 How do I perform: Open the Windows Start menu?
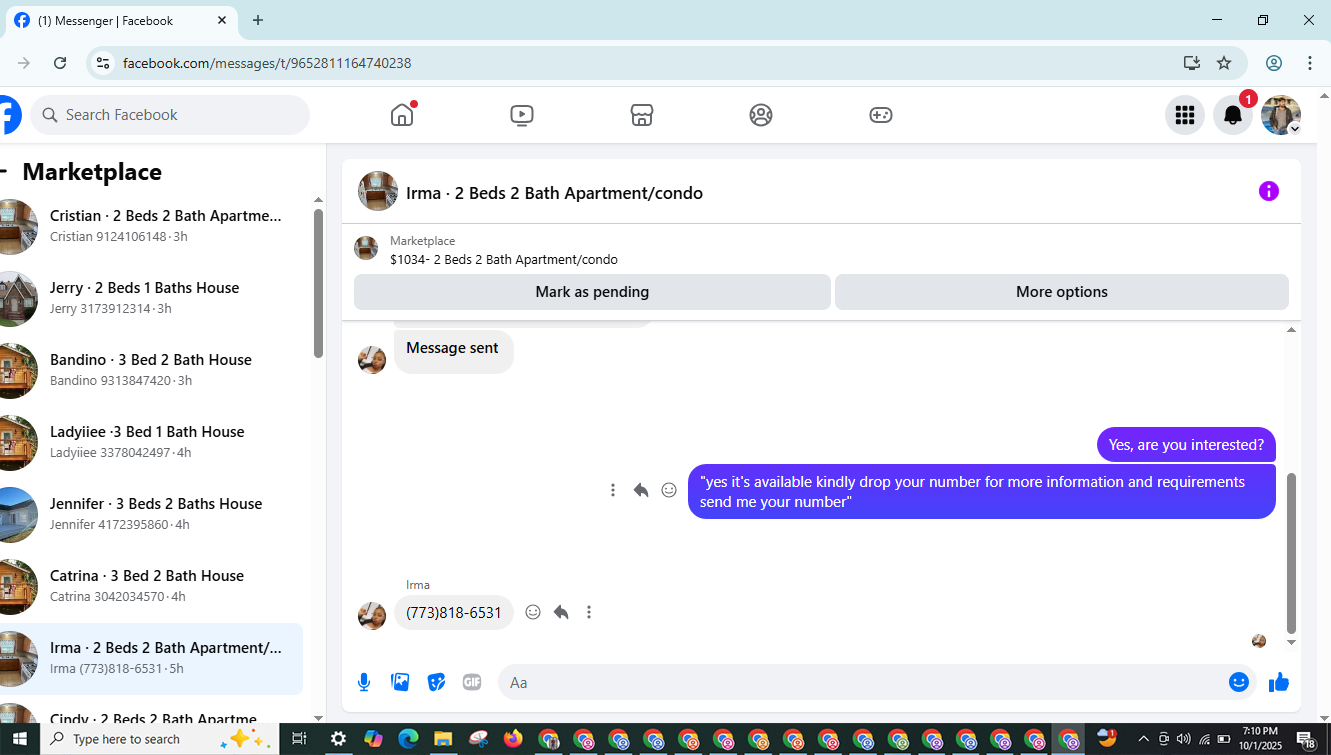(20, 739)
